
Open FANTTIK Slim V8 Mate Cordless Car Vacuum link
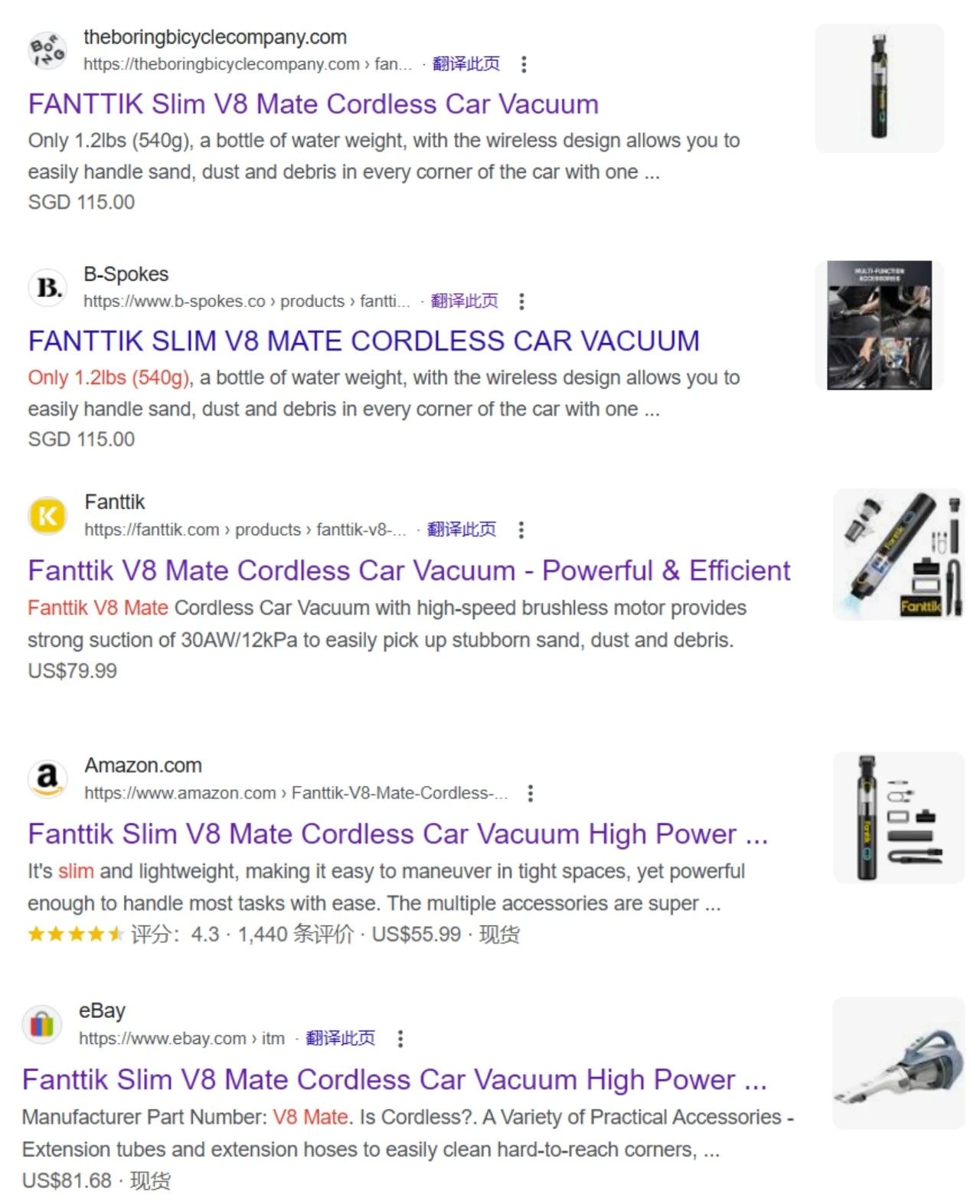pyautogui.click(x=313, y=104)
